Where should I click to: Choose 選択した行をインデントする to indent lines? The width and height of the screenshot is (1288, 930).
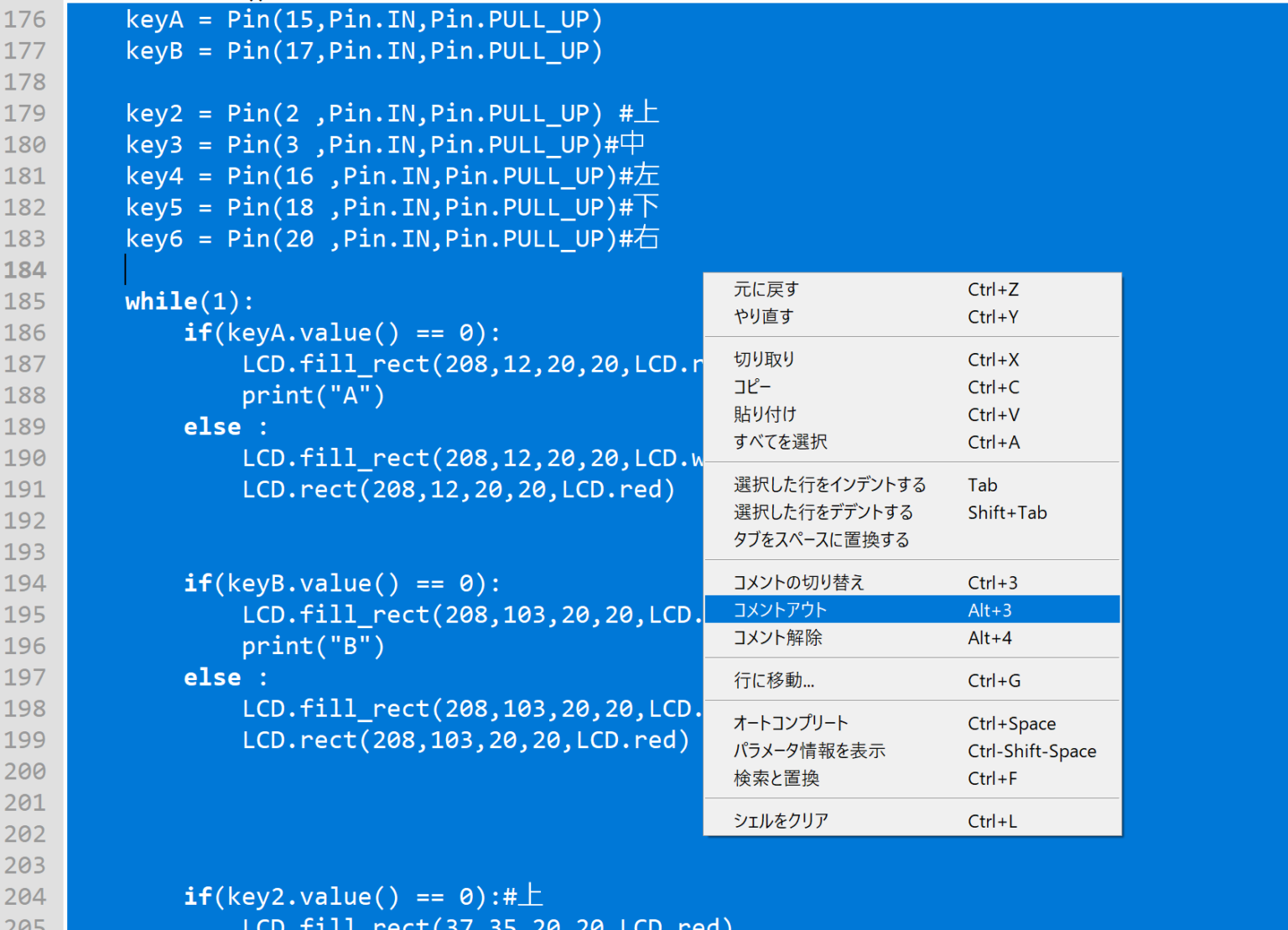(829, 485)
